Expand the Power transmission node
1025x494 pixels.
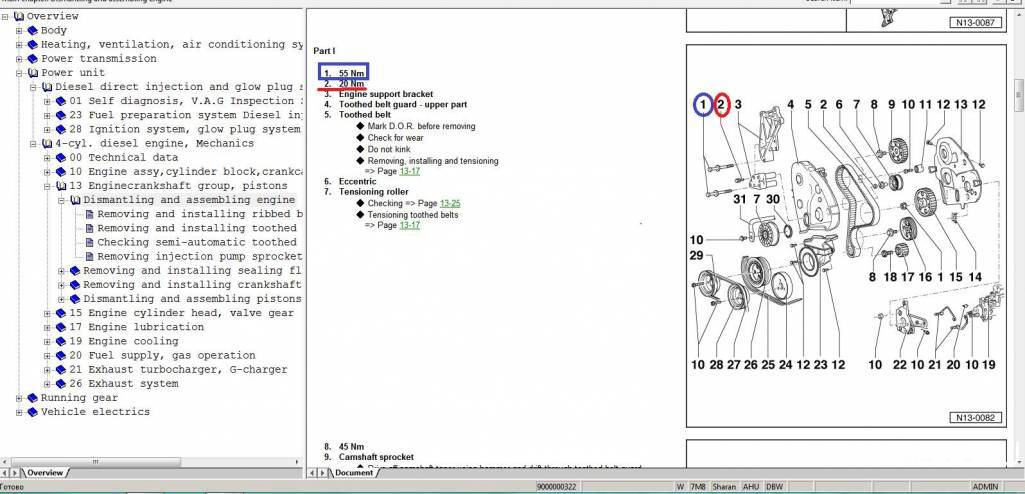coord(19,59)
